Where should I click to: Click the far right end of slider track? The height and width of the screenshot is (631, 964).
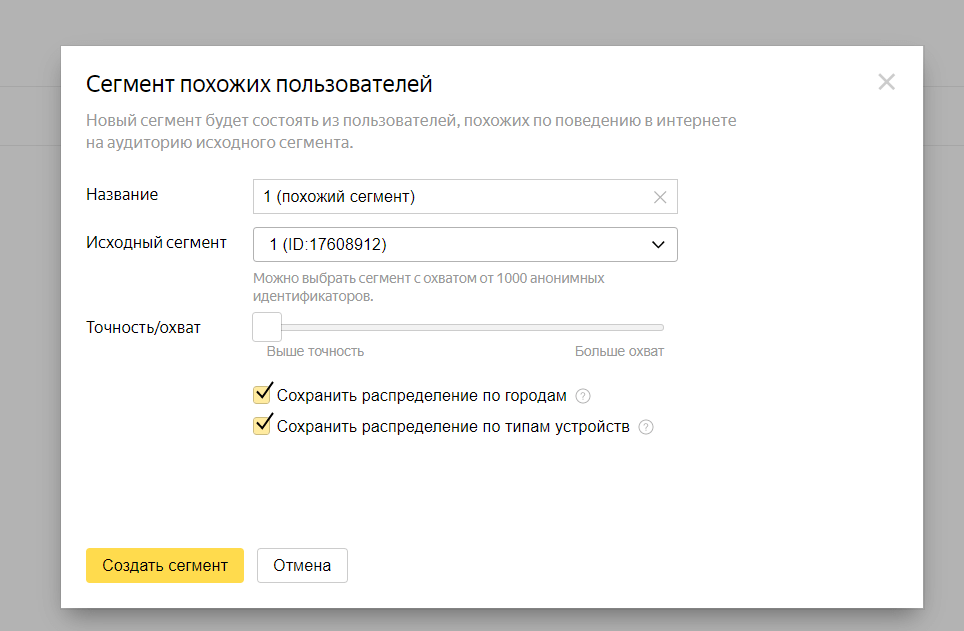(661, 327)
